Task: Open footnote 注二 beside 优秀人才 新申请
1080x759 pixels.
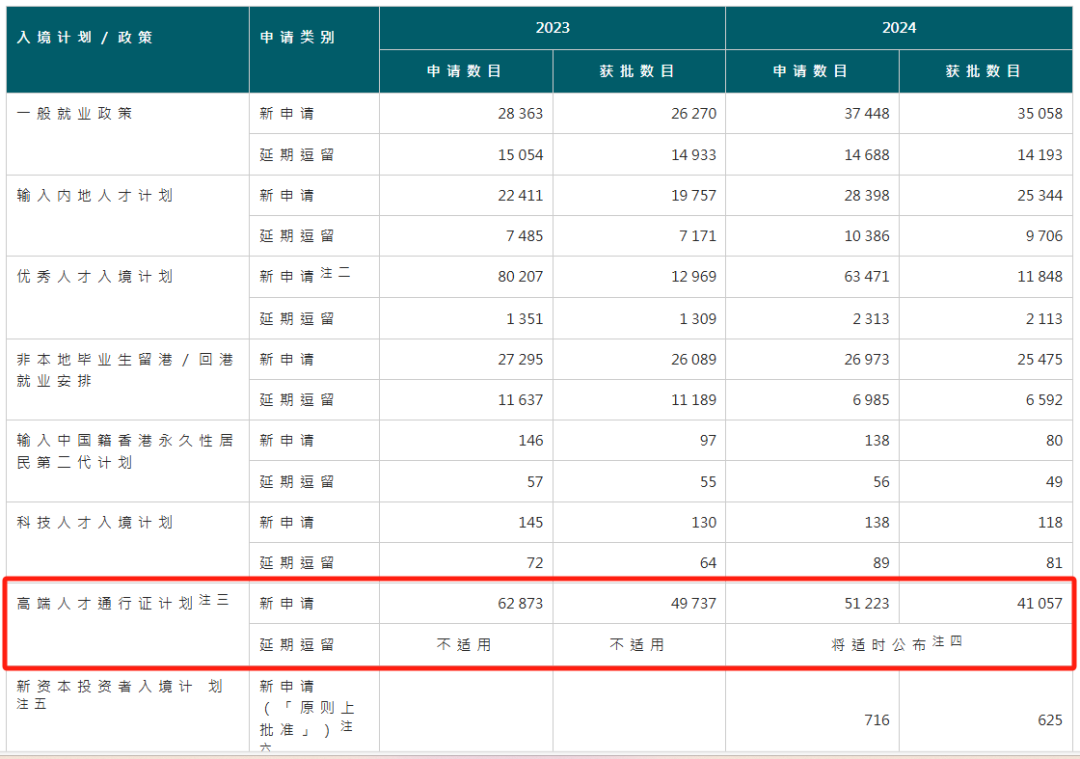Action: (335, 273)
